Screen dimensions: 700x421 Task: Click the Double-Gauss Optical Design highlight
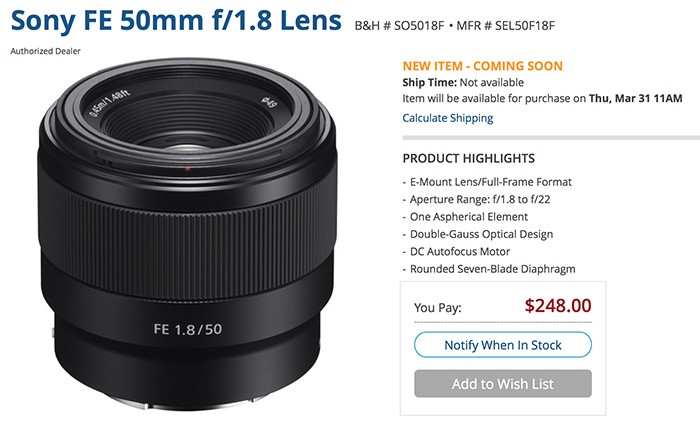tap(481, 234)
